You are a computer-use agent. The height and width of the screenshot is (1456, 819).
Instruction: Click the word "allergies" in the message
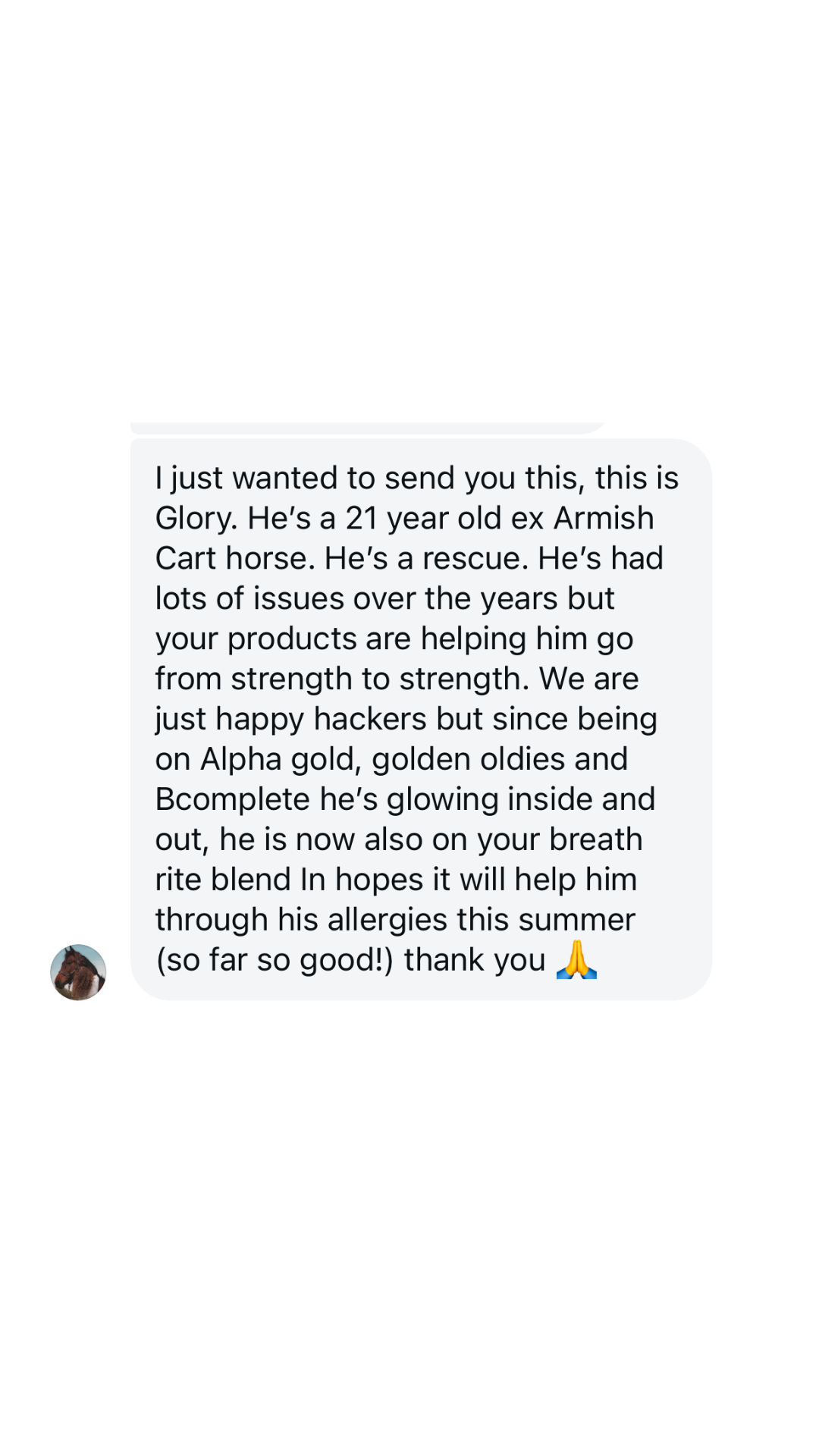[x=387, y=920]
